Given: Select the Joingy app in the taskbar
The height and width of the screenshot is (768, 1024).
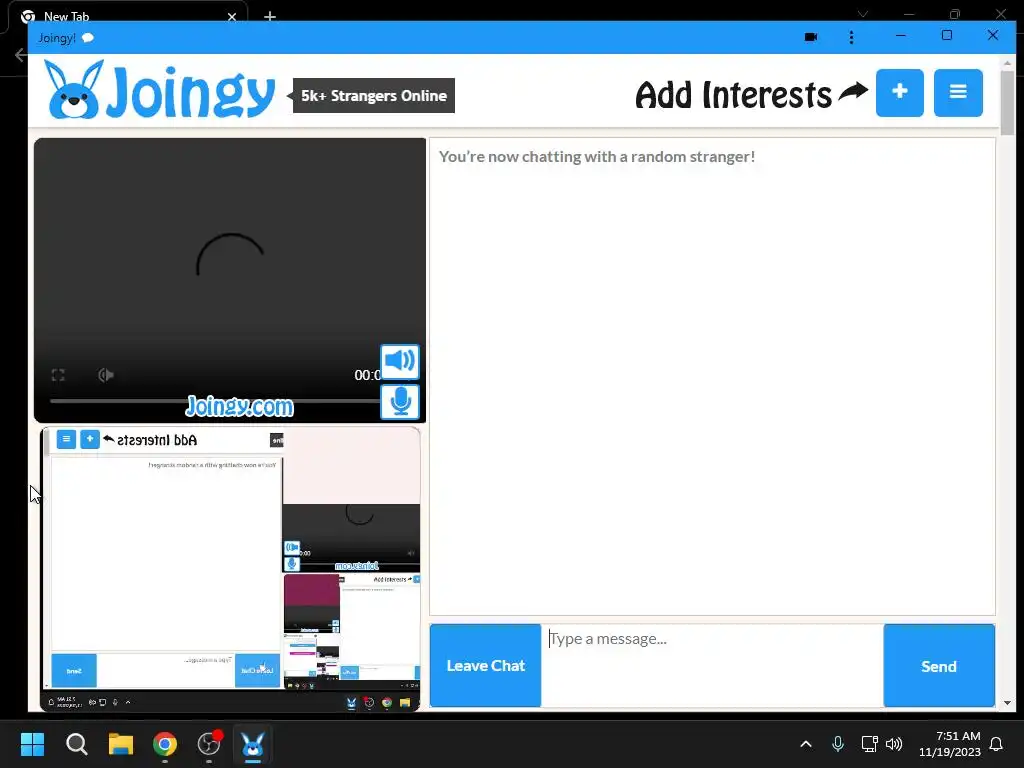Looking at the screenshot, I should coord(253,744).
